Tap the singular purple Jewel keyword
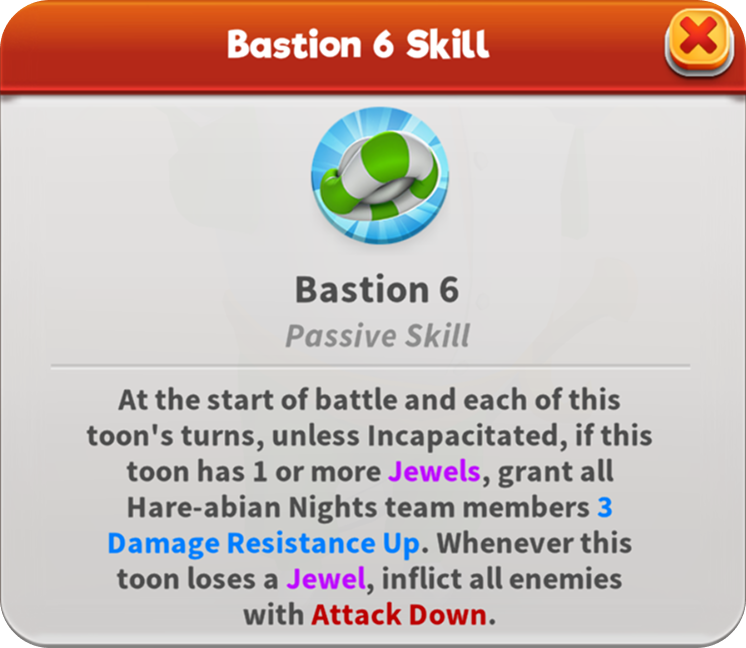Image resolution: width=746 pixels, height=648 pixels. (x=326, y=579)
